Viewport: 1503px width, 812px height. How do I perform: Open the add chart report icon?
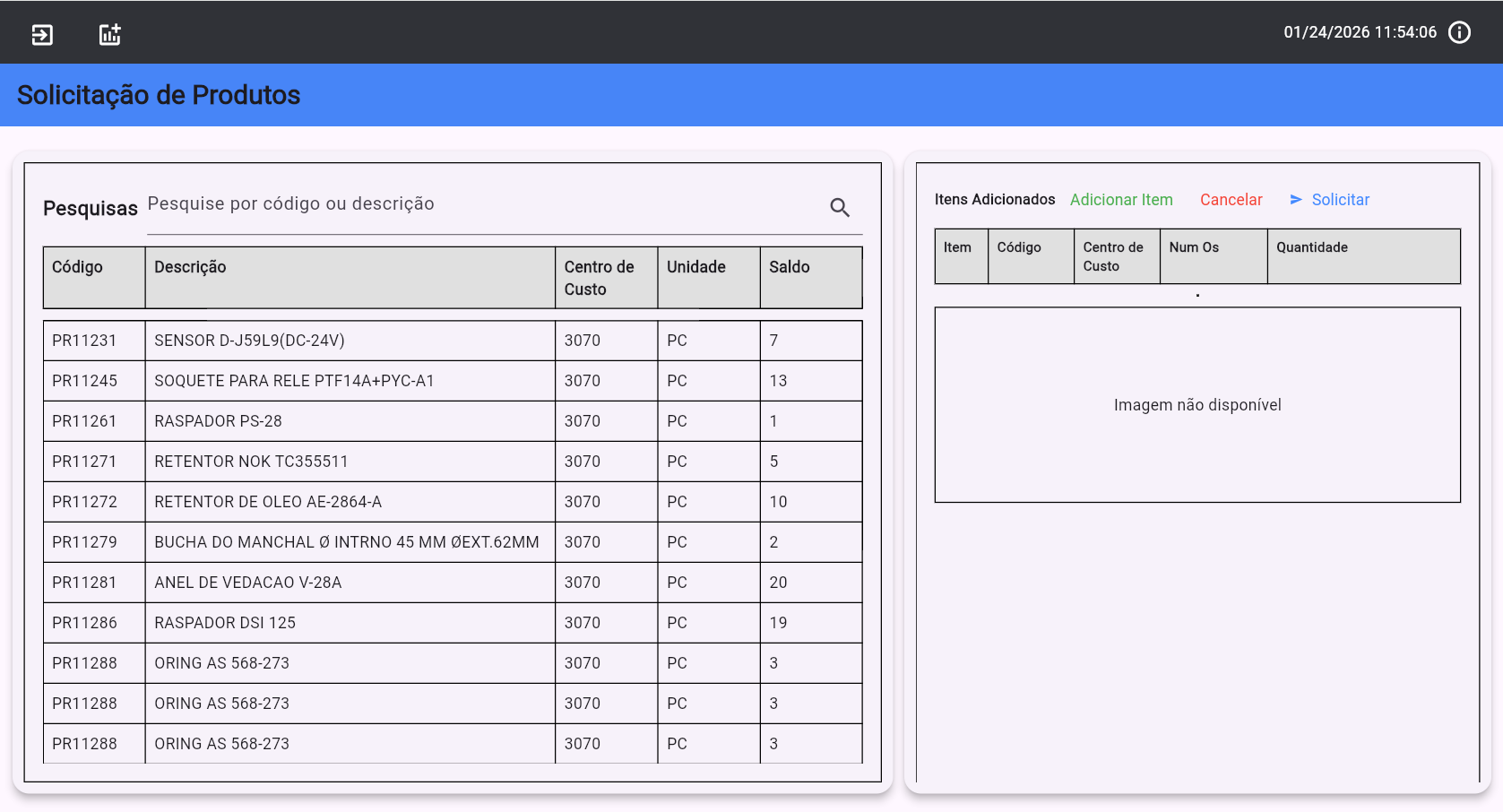tap(109, 34)
